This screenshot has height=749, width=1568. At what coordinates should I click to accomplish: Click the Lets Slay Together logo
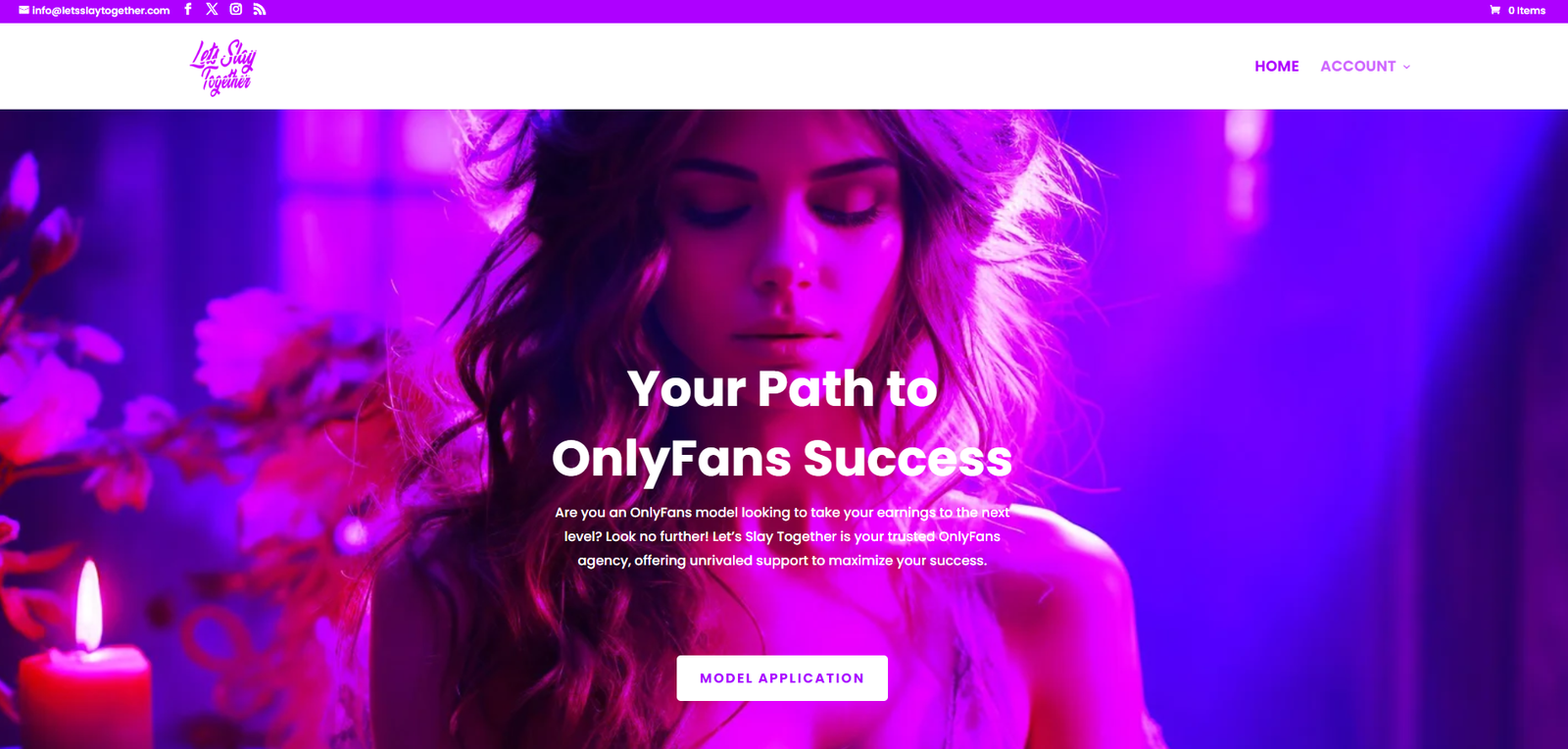pyautogui.click(x=222, y=67)
